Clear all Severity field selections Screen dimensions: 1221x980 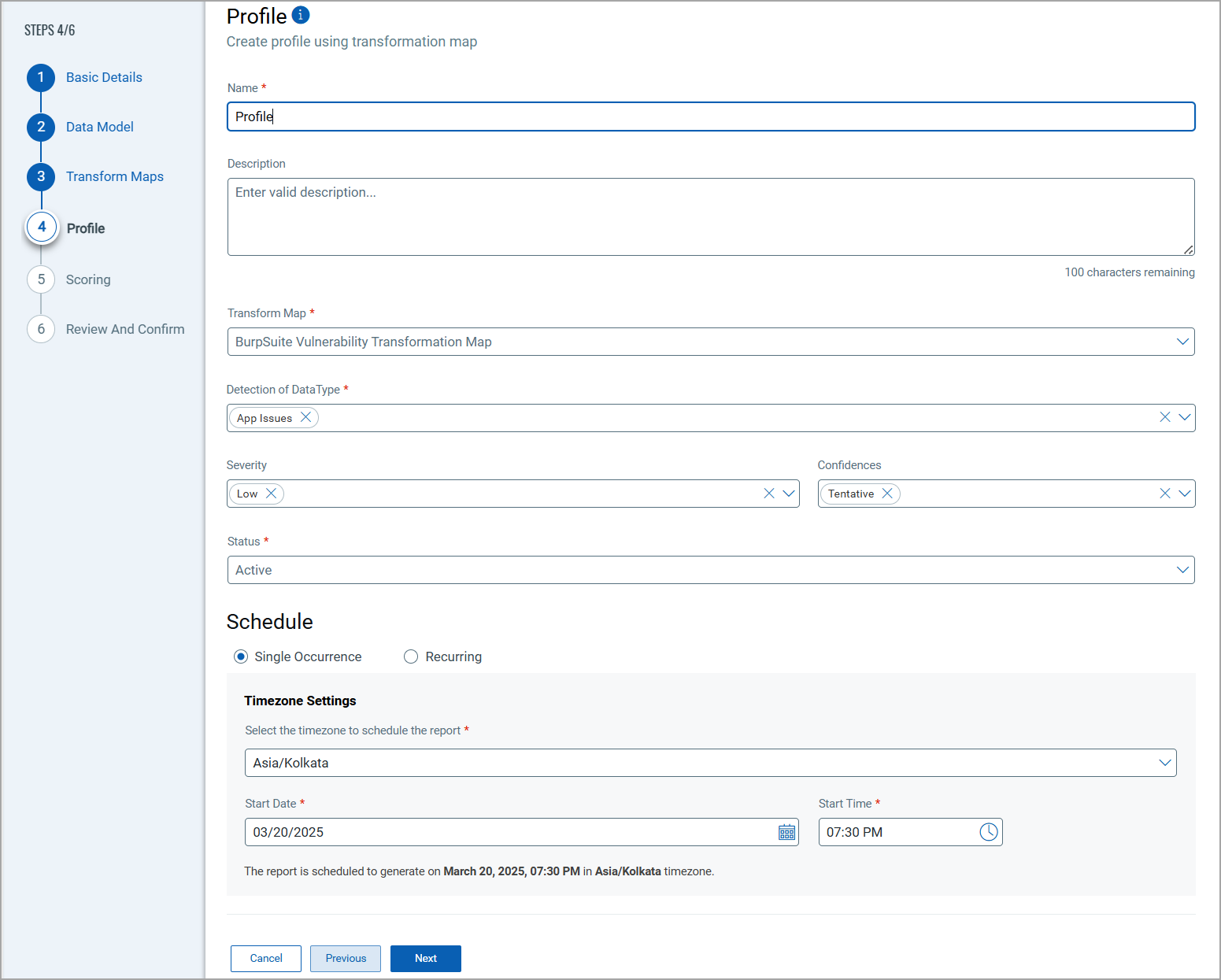coord(769,494)
